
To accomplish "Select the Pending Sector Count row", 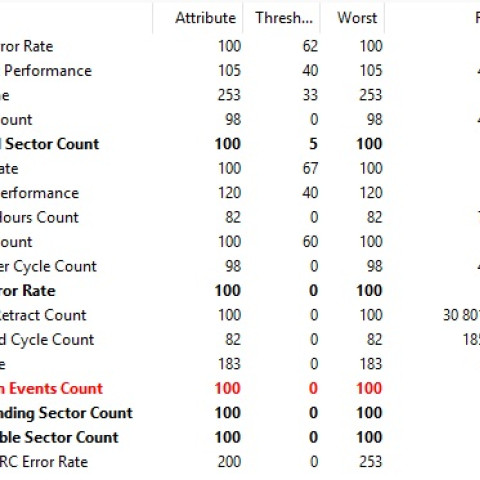I will [240, 413].
